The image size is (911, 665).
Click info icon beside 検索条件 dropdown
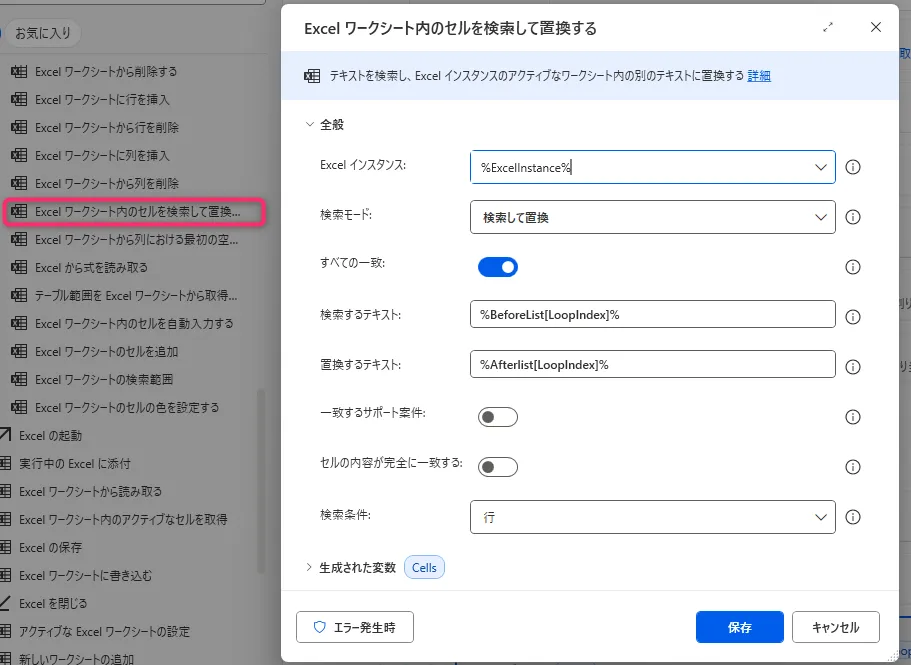pos(853,517)
